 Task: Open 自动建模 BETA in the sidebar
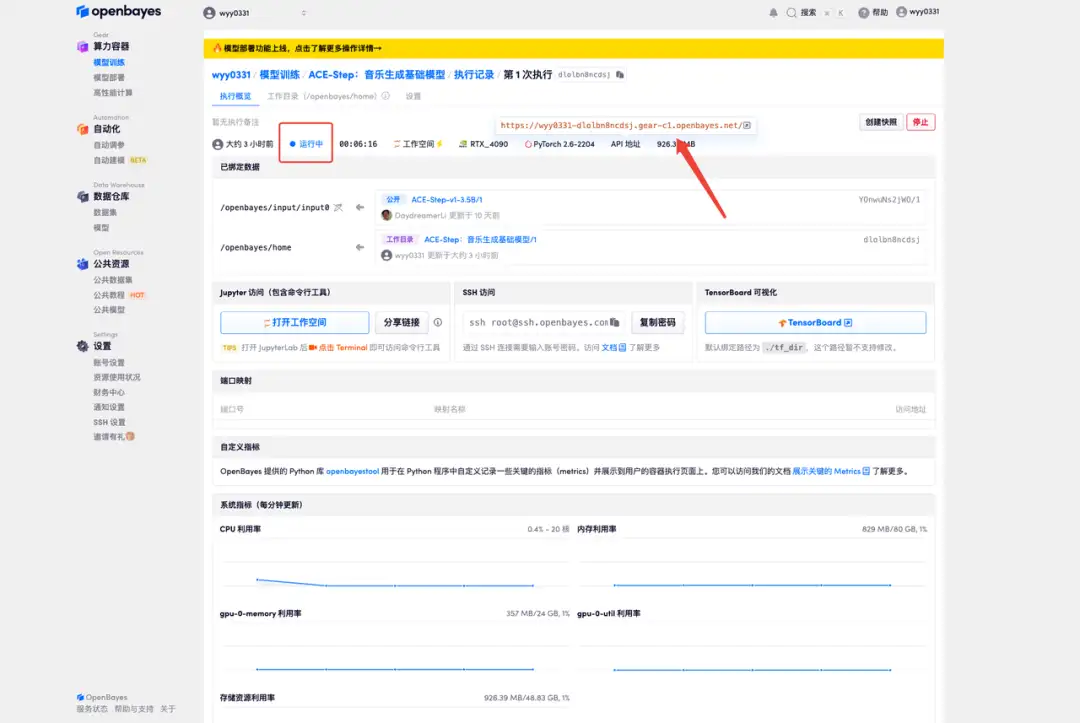120,160
